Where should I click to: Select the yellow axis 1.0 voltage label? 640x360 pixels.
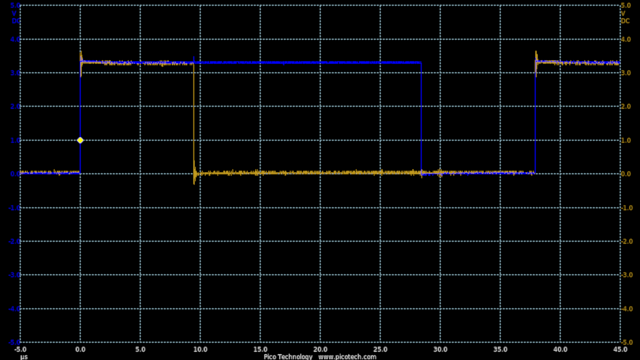(x=626, y=140)
